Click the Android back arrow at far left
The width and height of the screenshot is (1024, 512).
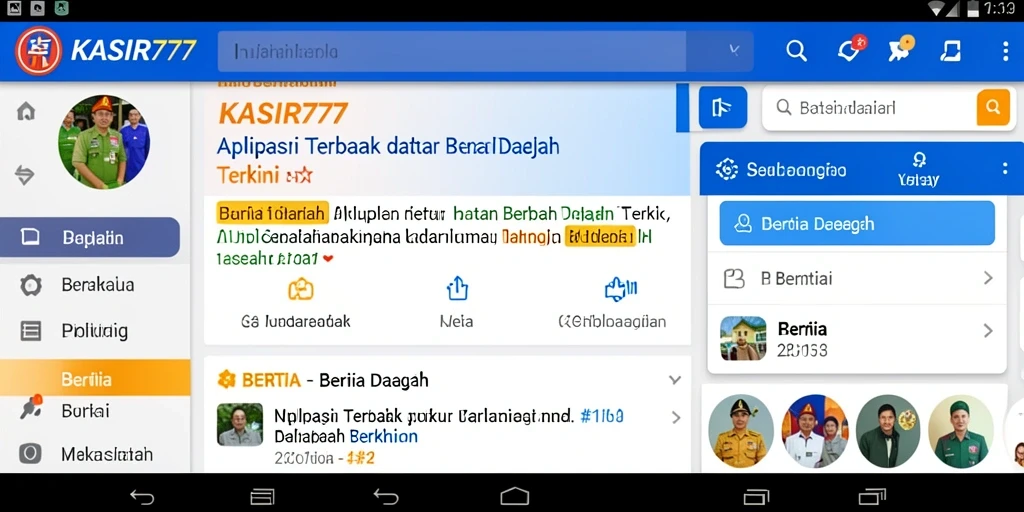coord(142,497)
